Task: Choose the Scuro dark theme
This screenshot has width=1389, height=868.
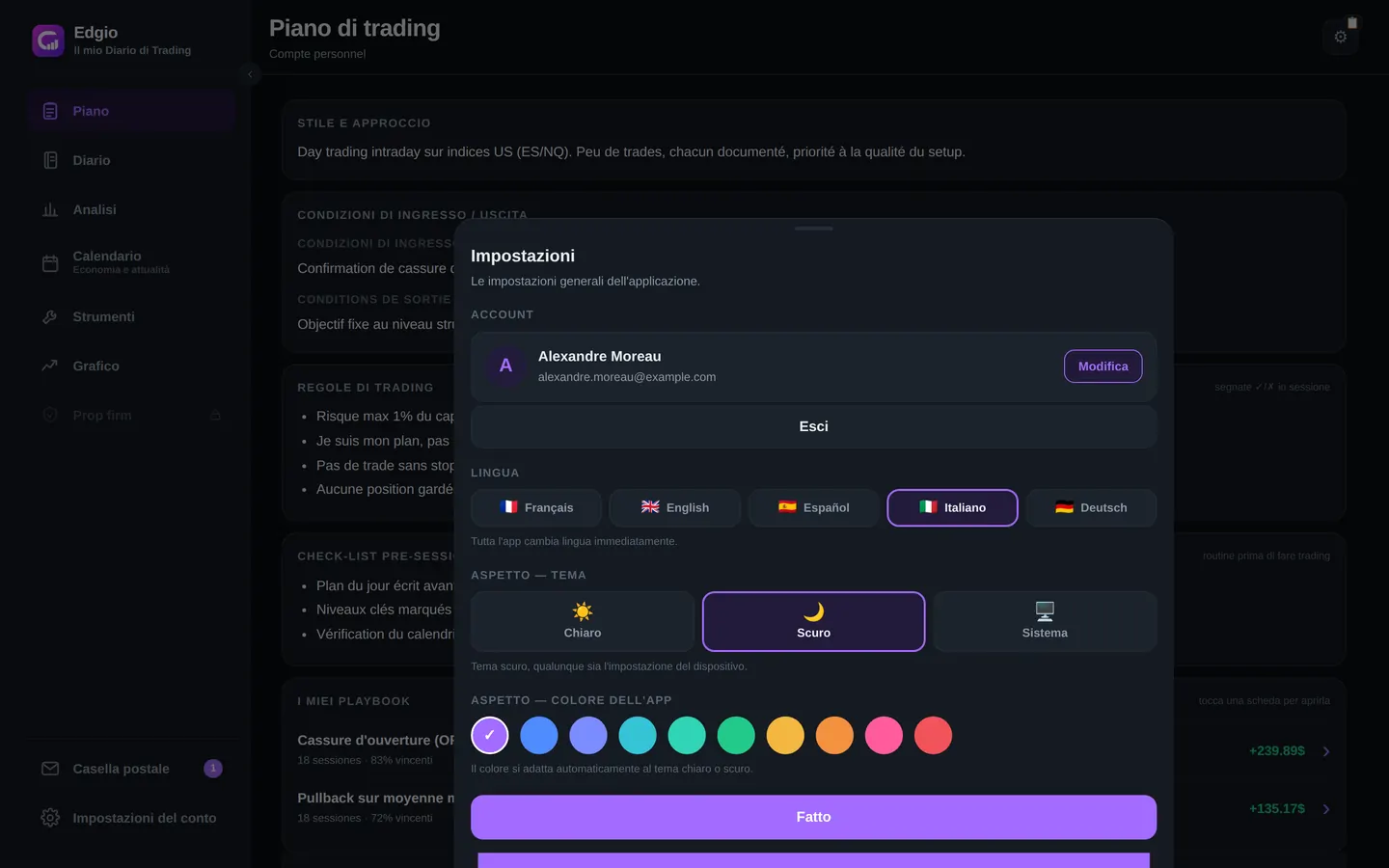Action: [x=813, y=621]
